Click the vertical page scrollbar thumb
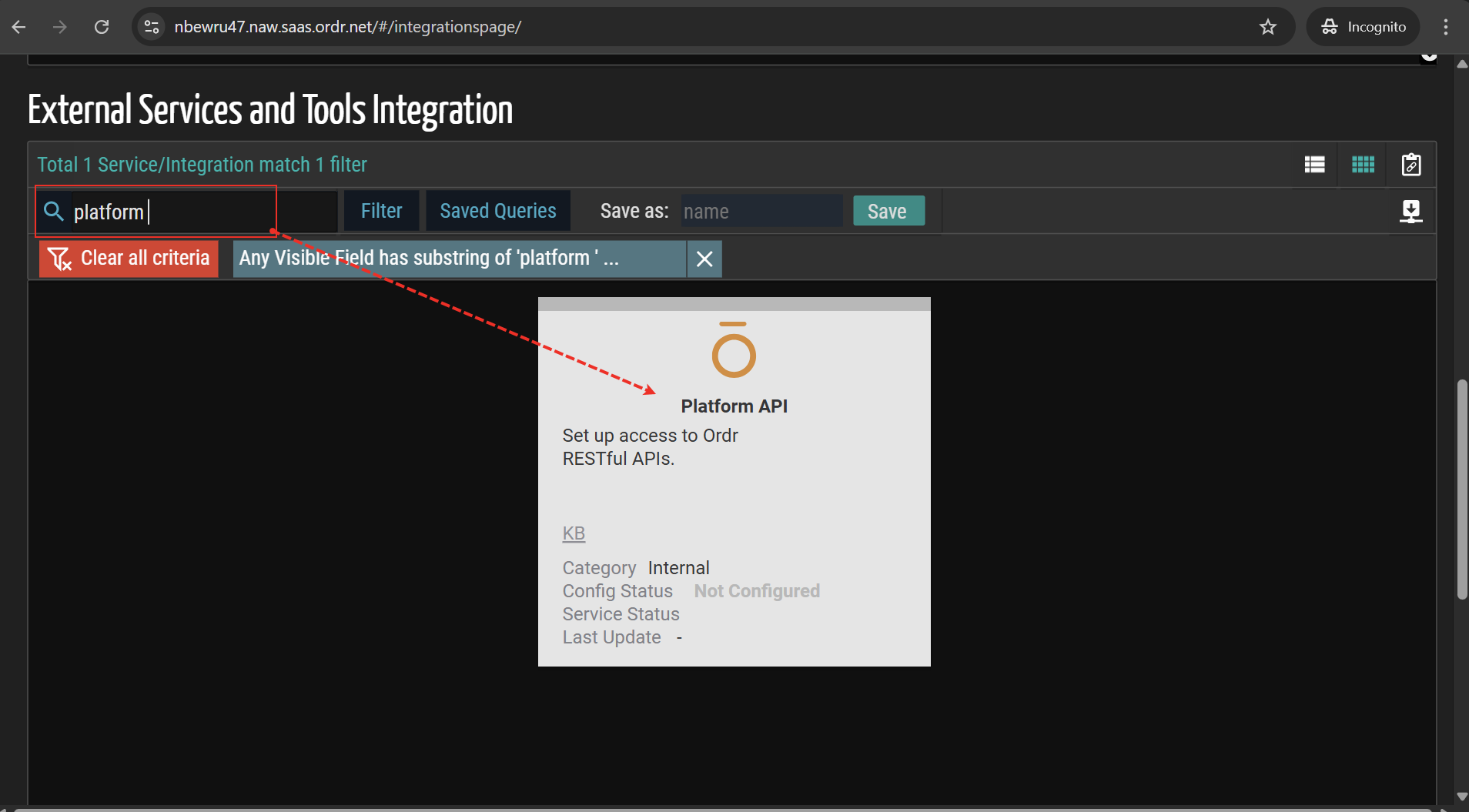The width and height of the screenshot is (1469, 812). tap(1461, 490)
